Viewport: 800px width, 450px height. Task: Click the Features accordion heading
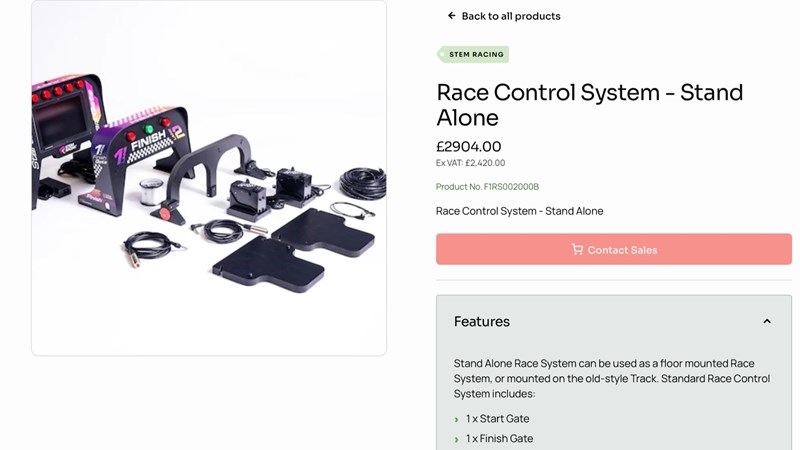point(482,321)
